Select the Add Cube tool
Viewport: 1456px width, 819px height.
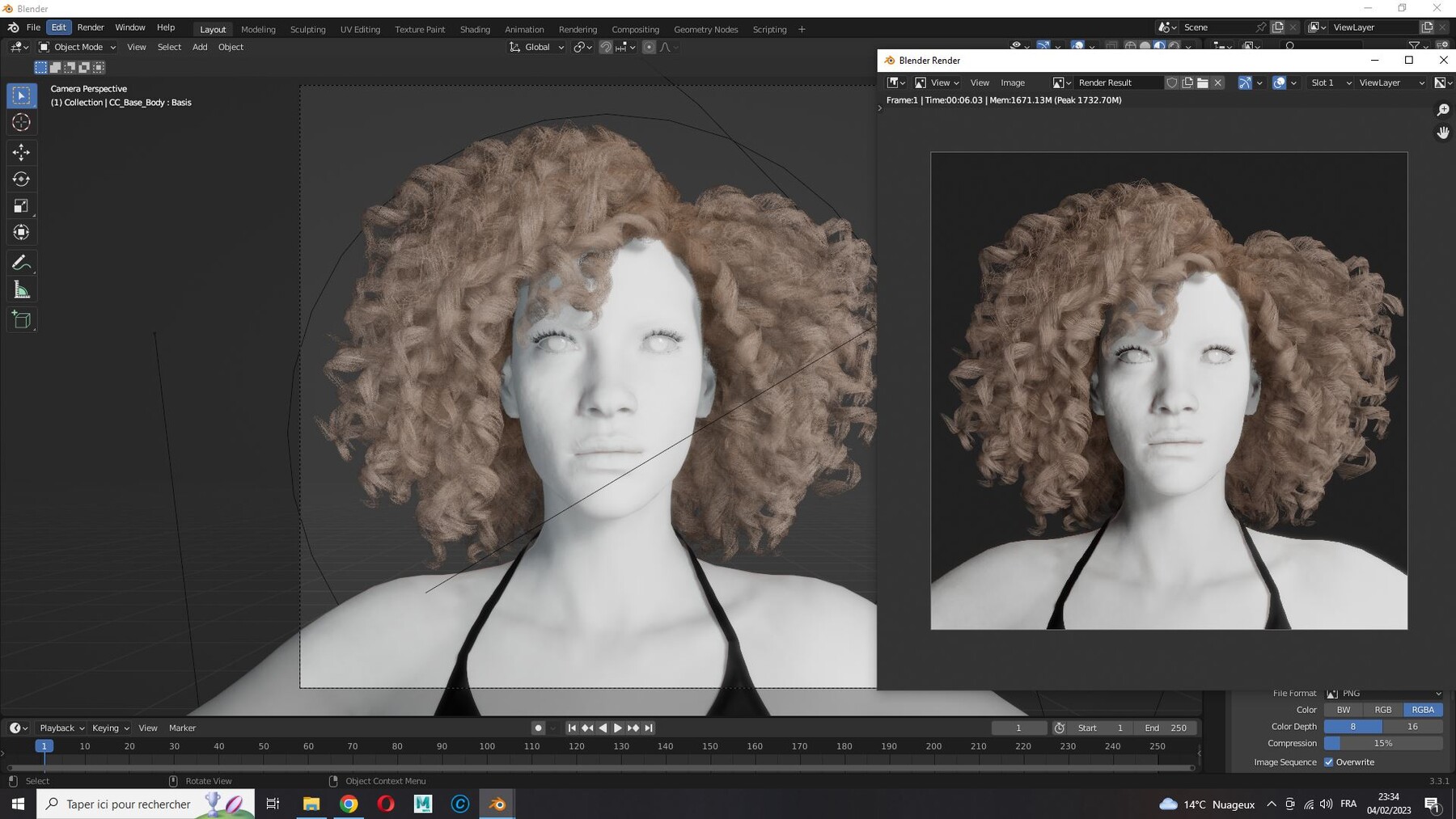click(21, 320)
